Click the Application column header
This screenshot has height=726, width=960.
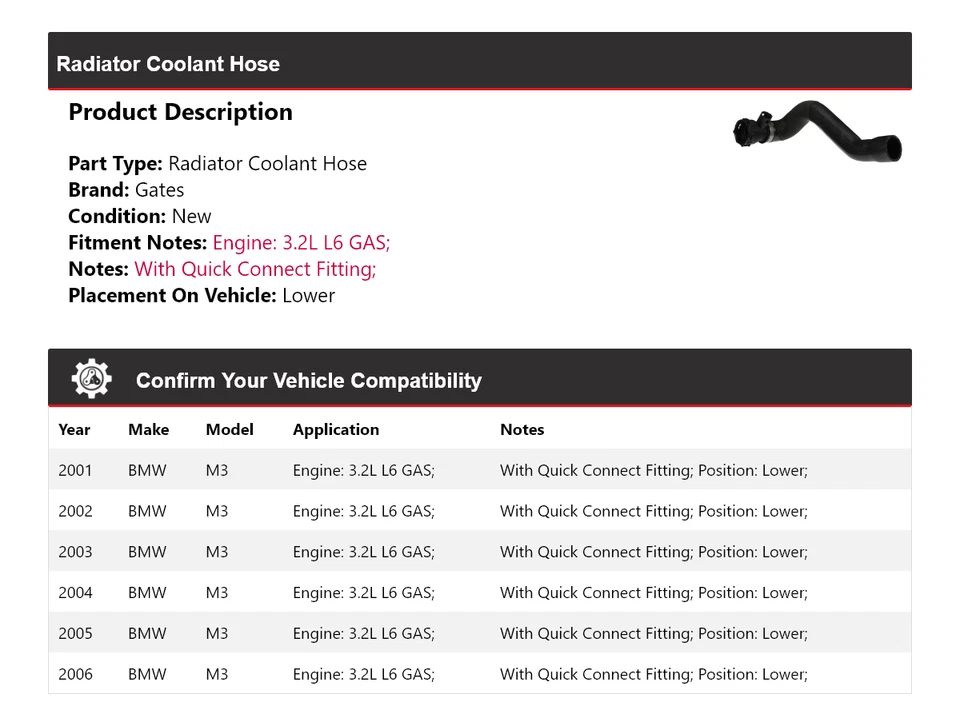coord(336,429)
